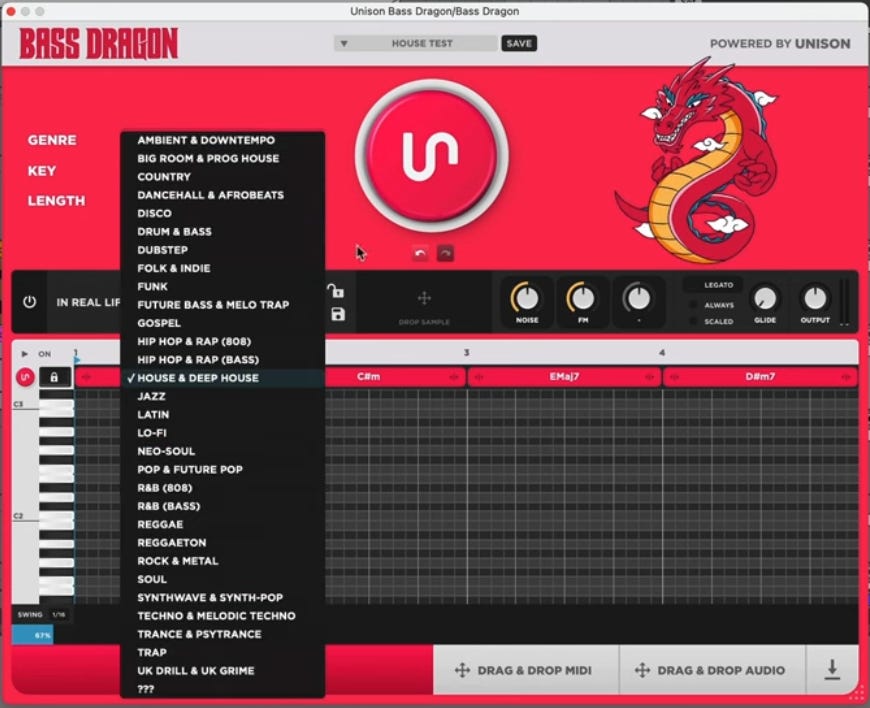The image size is (870, 708).
Task: Click the download arrow icon
Action: click(832, 669)
